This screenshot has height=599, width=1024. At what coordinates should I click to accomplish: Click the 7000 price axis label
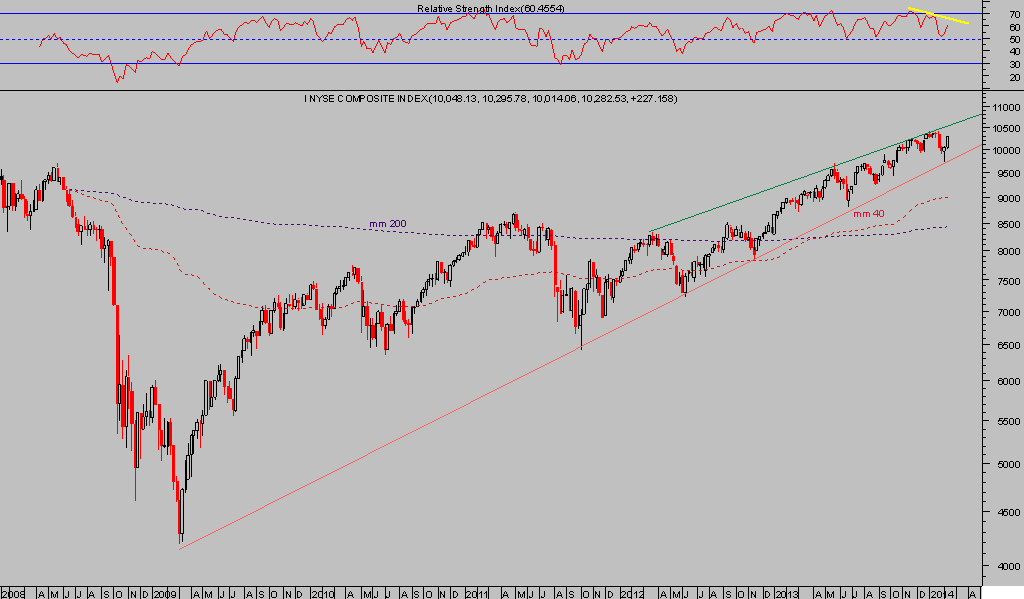pos(1003,313)
